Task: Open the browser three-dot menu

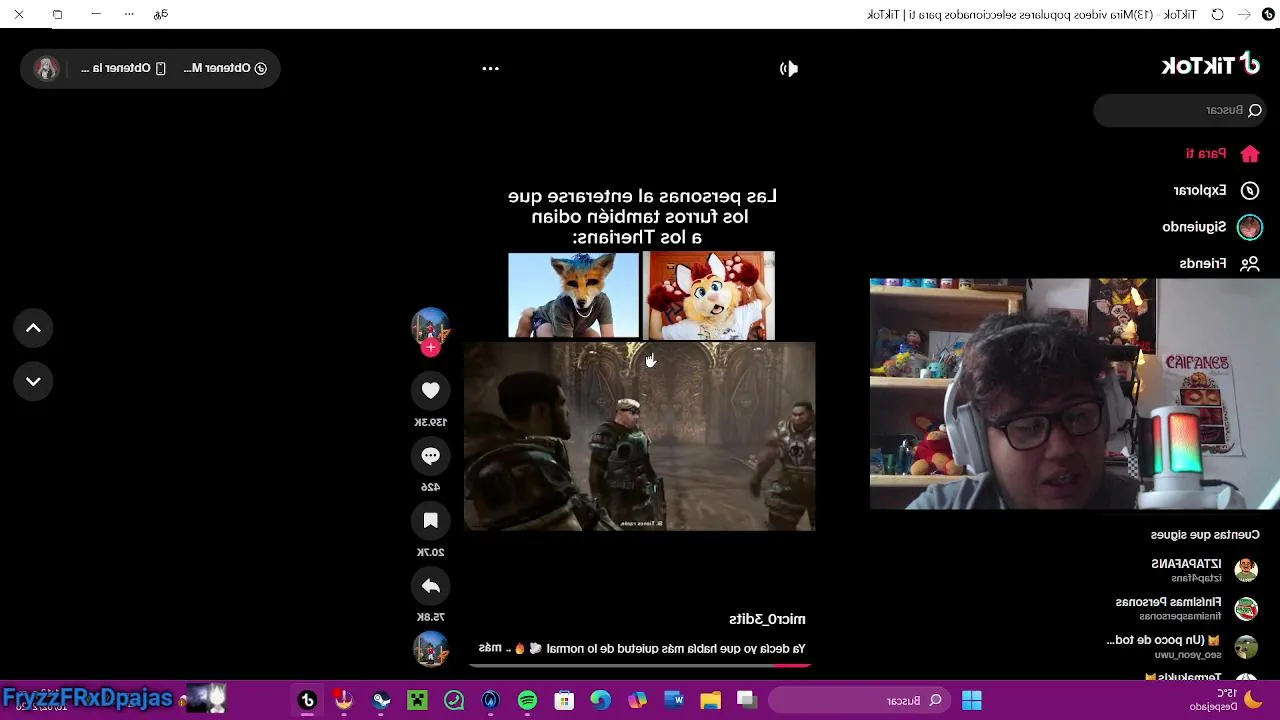Action: coord(129,14)
